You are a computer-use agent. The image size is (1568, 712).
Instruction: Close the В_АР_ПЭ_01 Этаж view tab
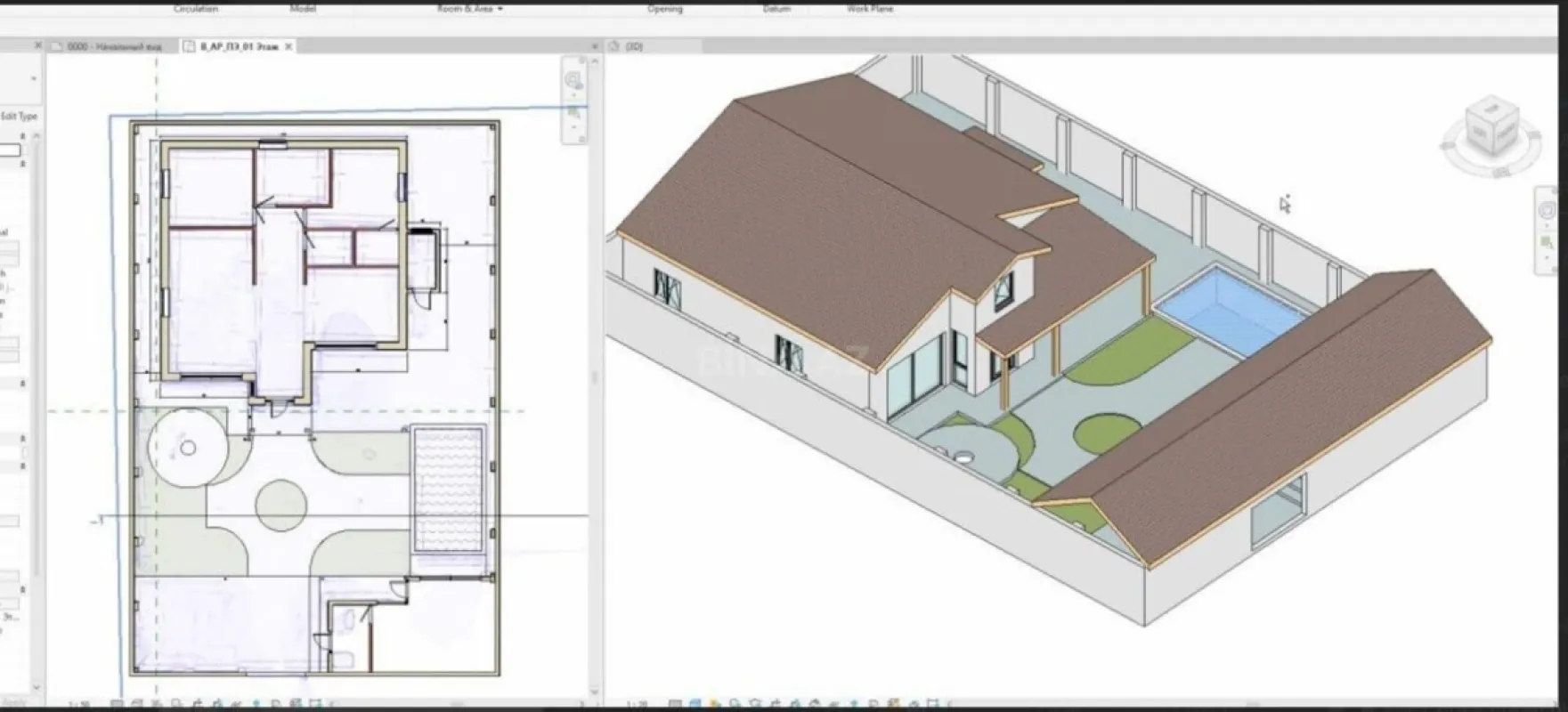[288, 46]
